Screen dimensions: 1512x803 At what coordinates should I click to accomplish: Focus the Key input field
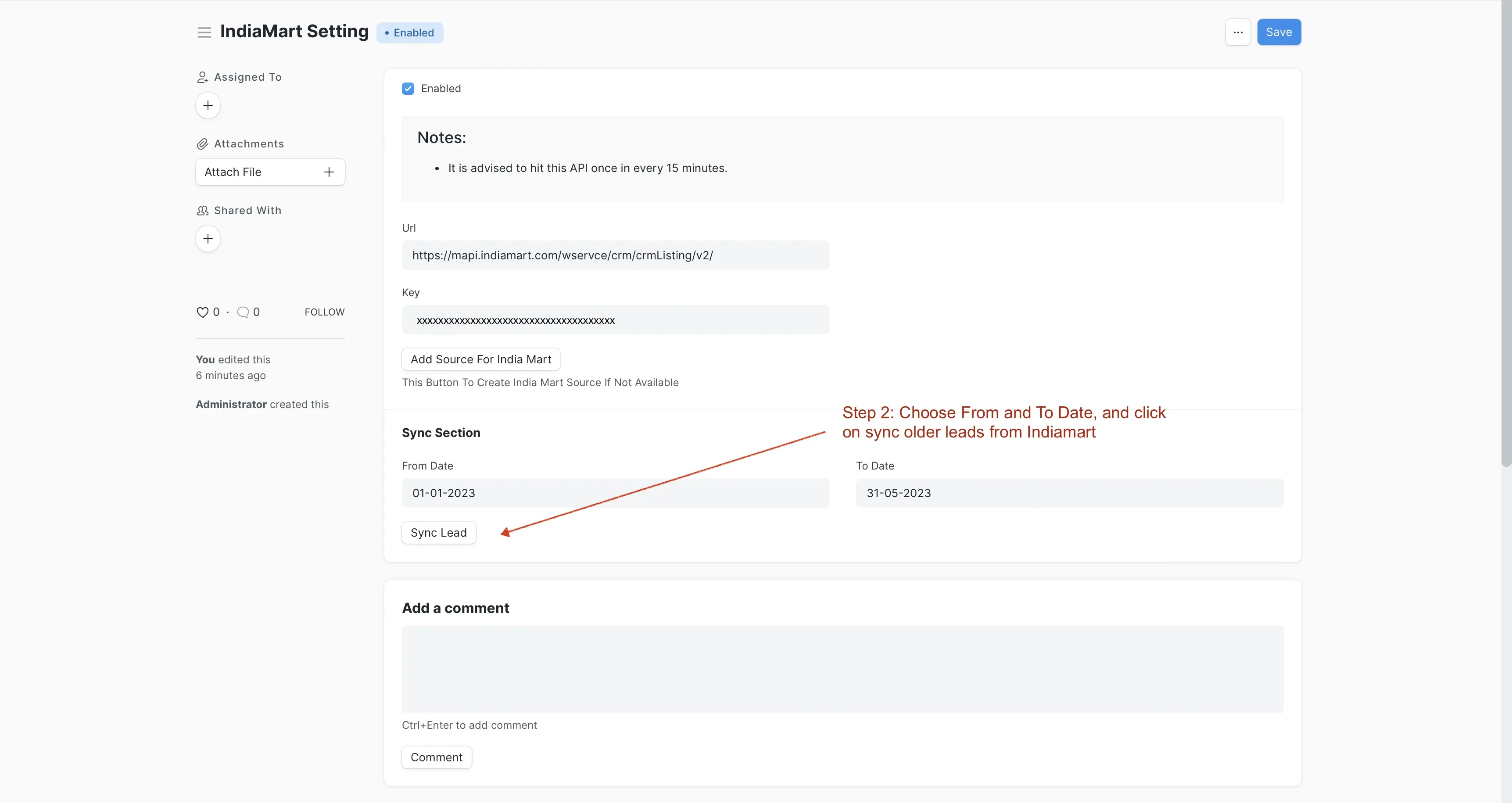(x=615, y=320)
